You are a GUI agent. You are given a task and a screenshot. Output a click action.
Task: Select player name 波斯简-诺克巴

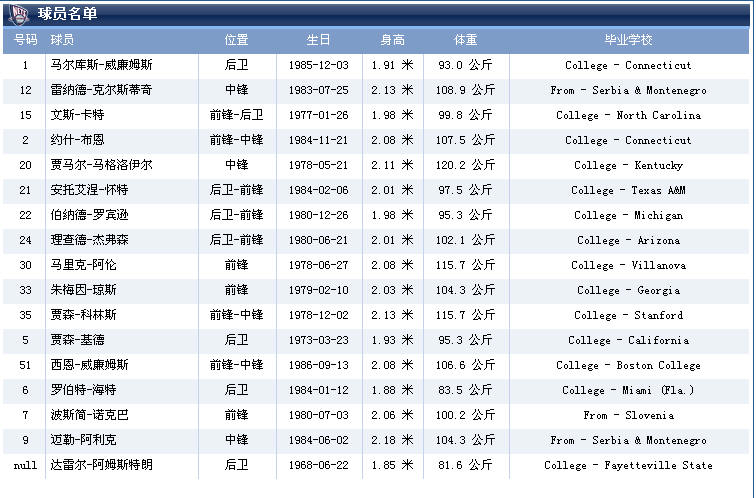click(89, 415)
